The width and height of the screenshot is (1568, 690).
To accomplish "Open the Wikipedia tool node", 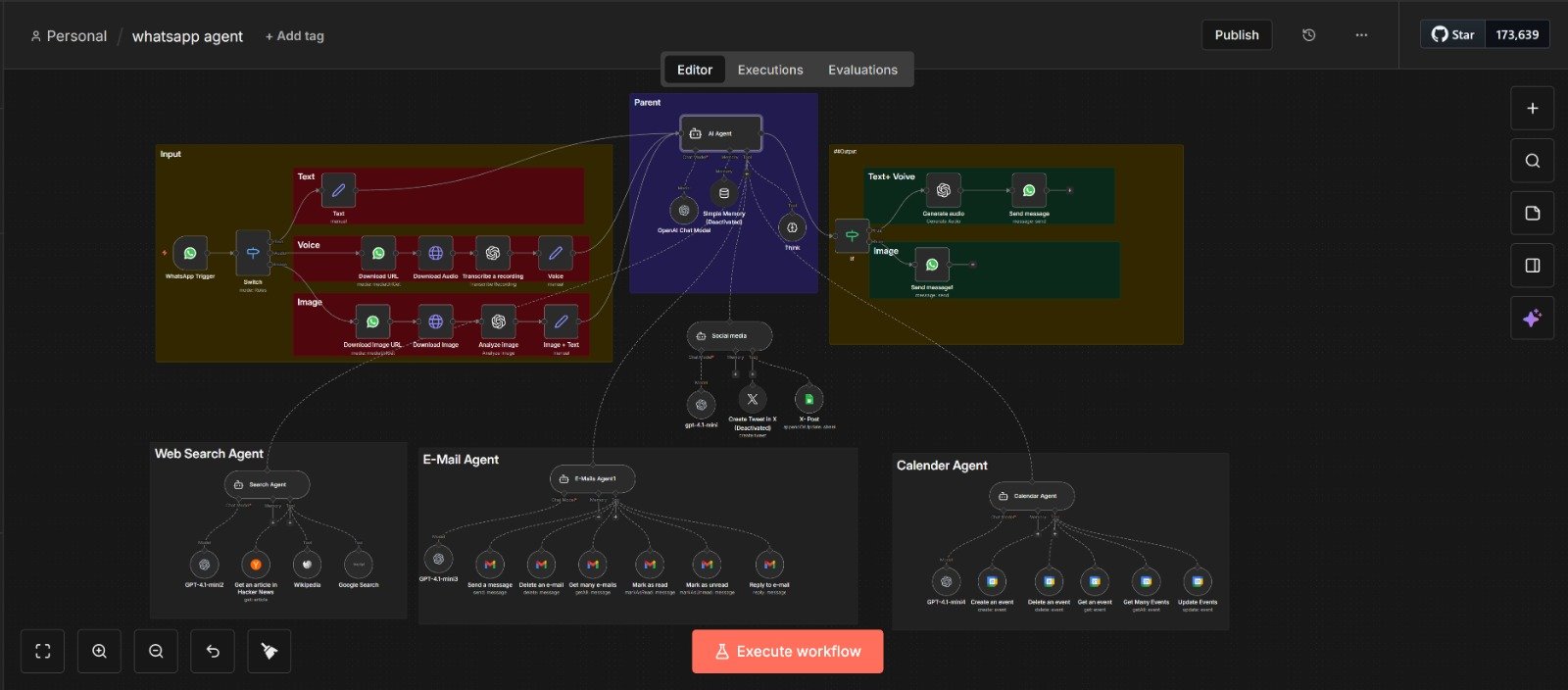I will [307, 565].
